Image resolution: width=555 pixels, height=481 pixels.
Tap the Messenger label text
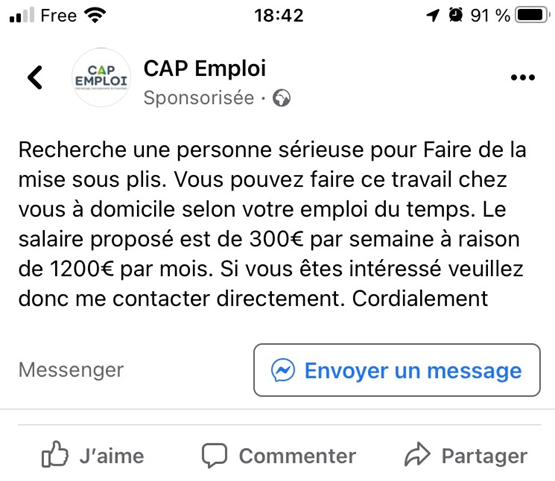coord(71,370)
